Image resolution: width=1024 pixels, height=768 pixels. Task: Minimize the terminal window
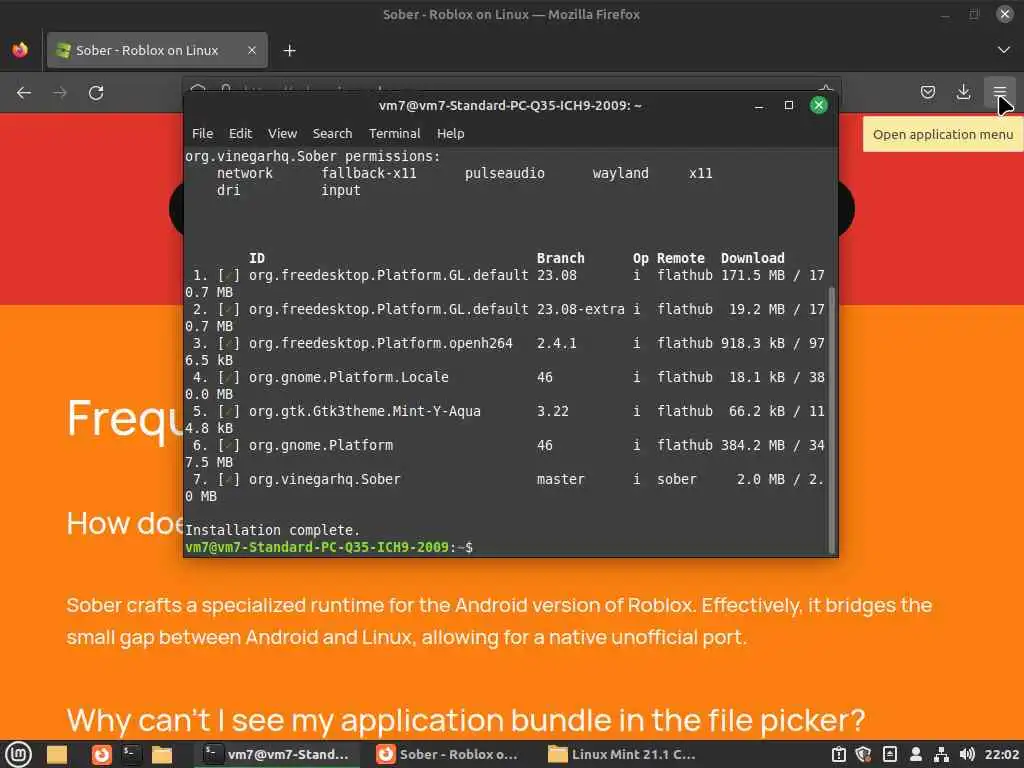click(759, 105)
